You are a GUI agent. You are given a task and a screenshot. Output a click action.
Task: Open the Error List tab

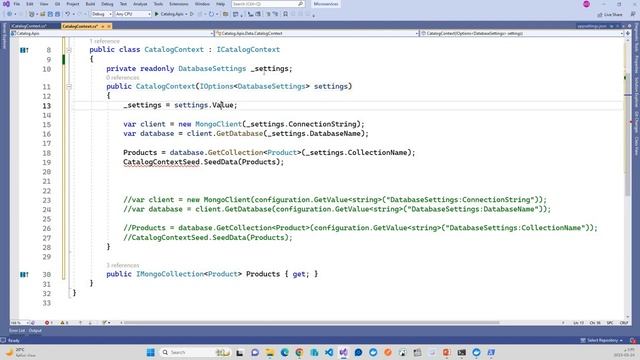(x=17, y=331)
